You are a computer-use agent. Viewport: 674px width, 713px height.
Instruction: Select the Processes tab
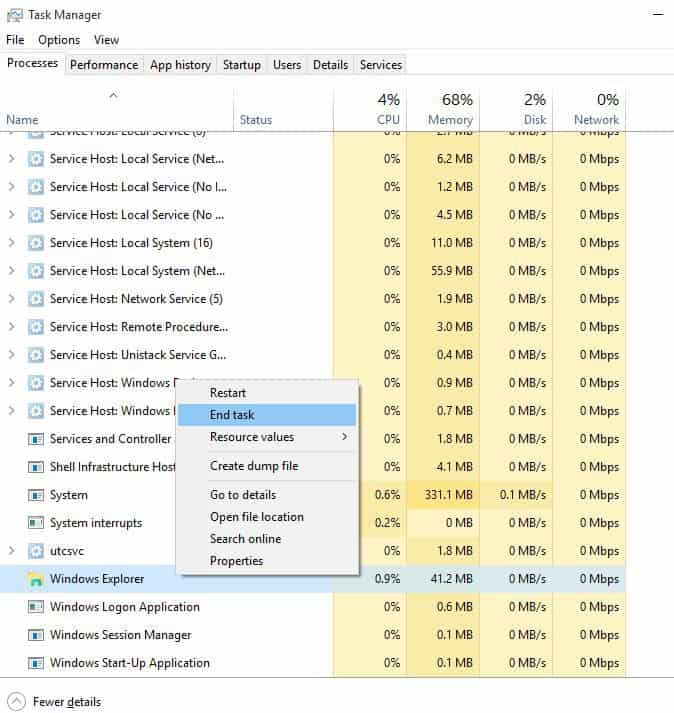pos(32,63)
